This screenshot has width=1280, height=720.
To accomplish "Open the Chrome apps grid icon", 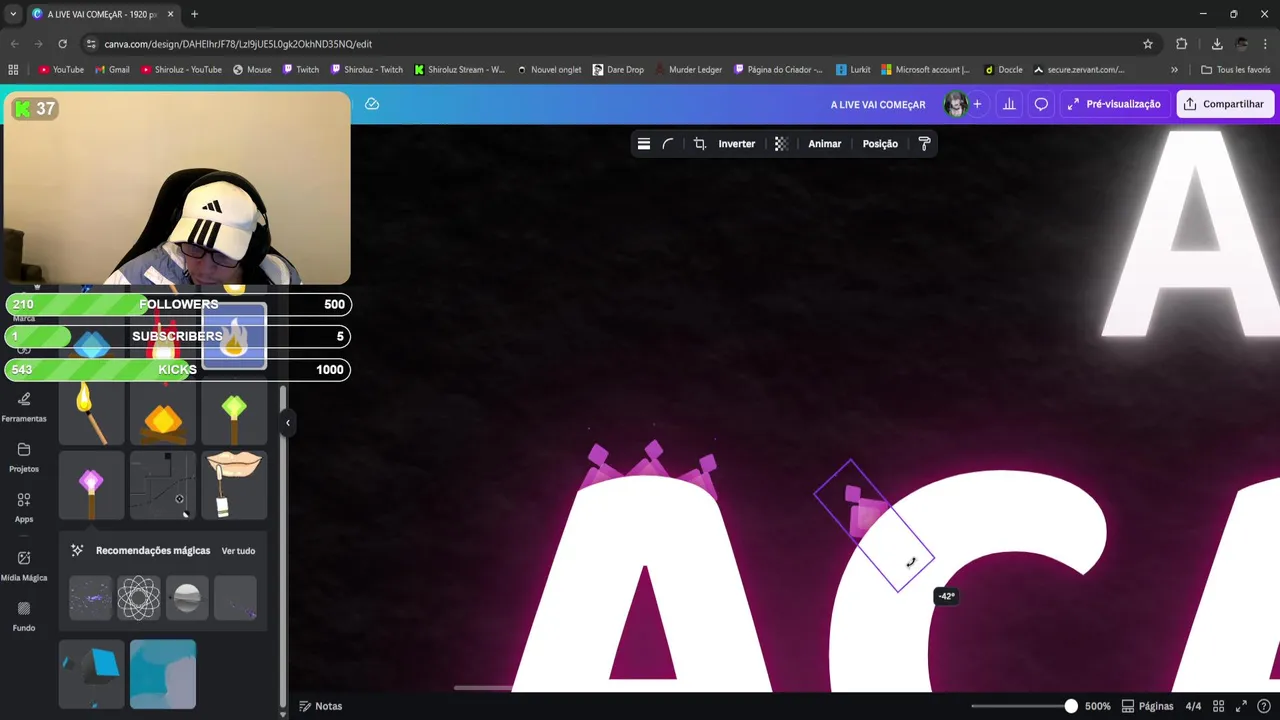I will [x=13, y=70].
